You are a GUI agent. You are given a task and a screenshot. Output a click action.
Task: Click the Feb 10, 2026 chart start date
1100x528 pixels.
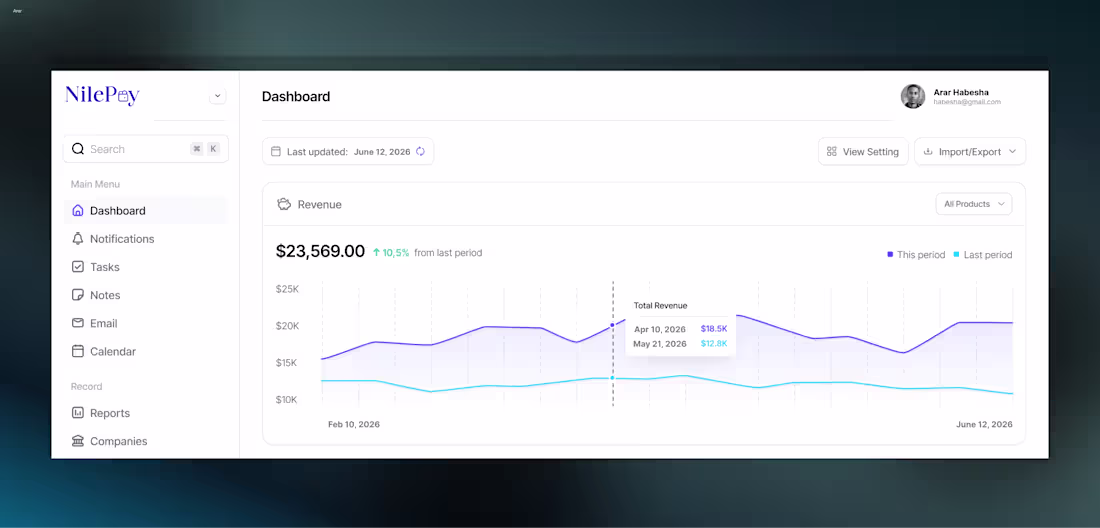tap(354, 424)
